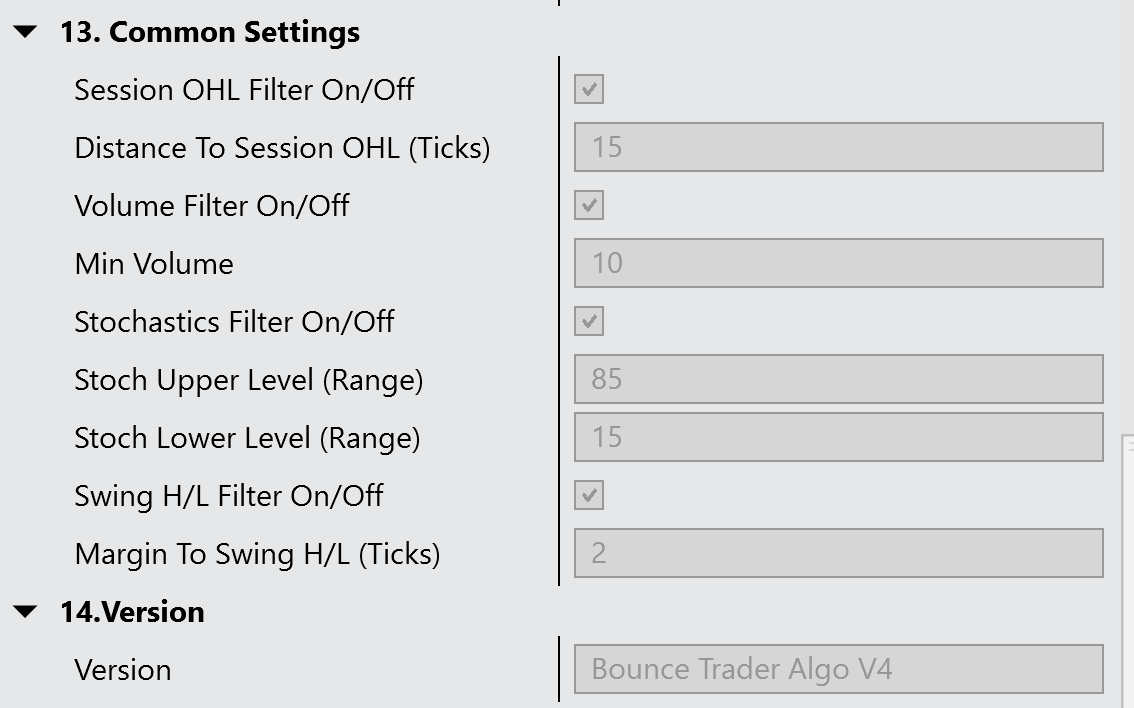This screenshot has height=708, width=1134.
Task: Toggle the Volume Filter checkbox
Action: pyautogui.click(x=589, y=206)
